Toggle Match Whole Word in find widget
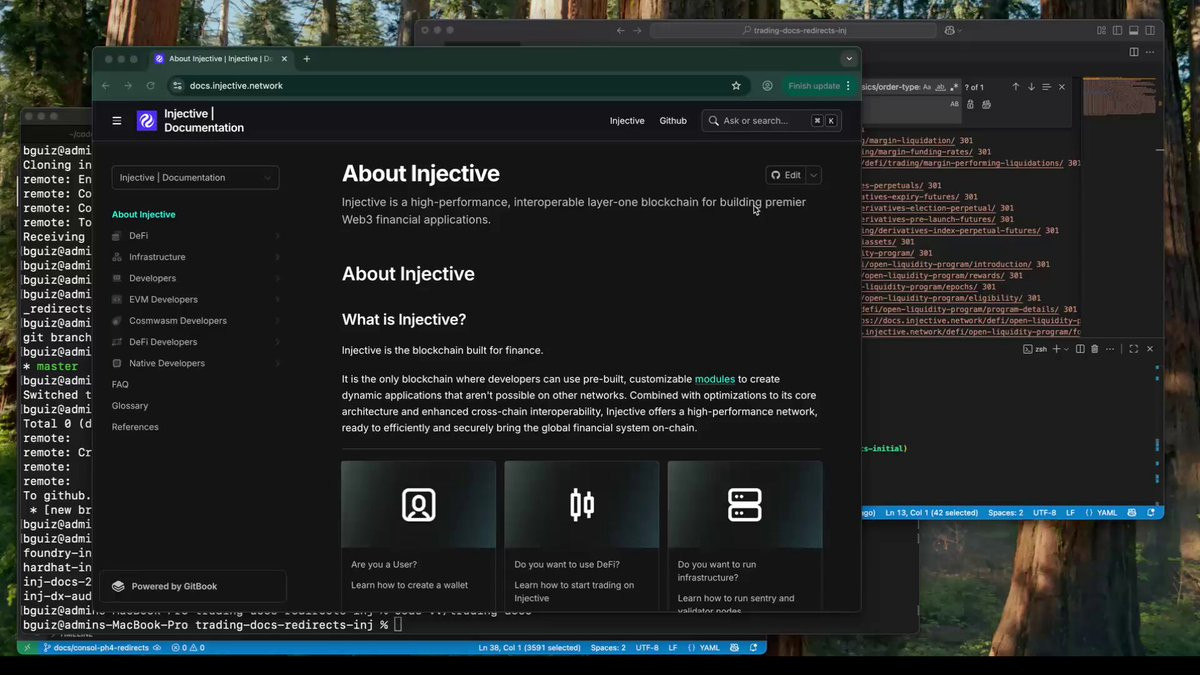The width and height of the screenshot is (1200, 675). pos(941,87)
